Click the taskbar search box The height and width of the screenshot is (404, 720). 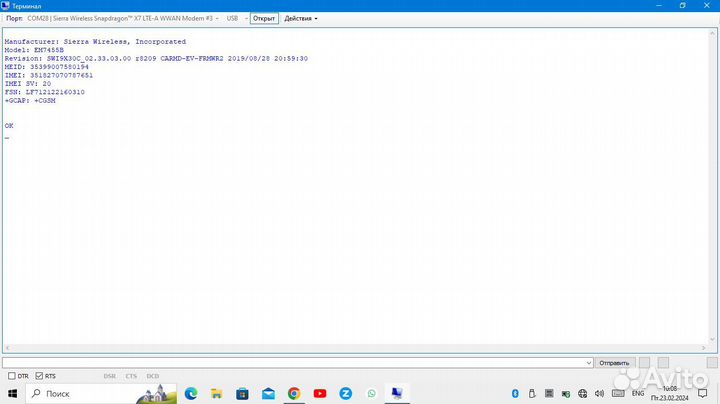[100, 394]
